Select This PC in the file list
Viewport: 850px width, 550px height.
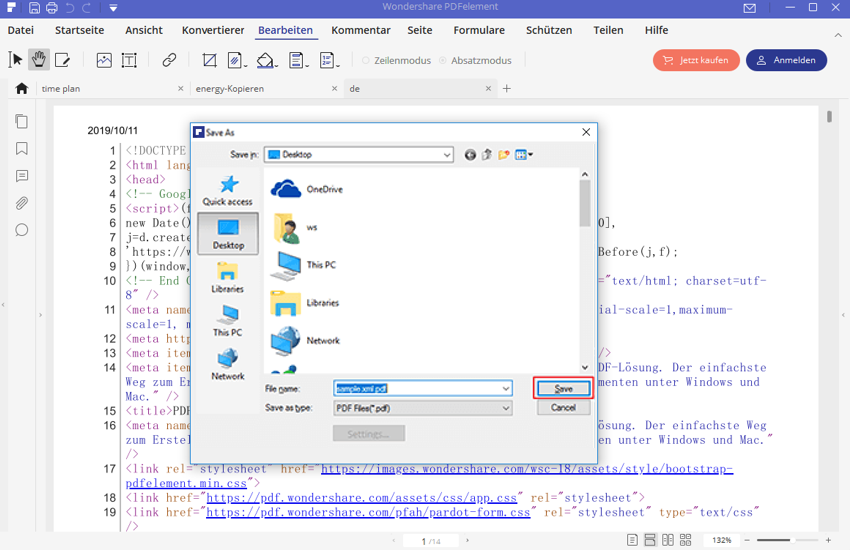click(x=304, y=265)
